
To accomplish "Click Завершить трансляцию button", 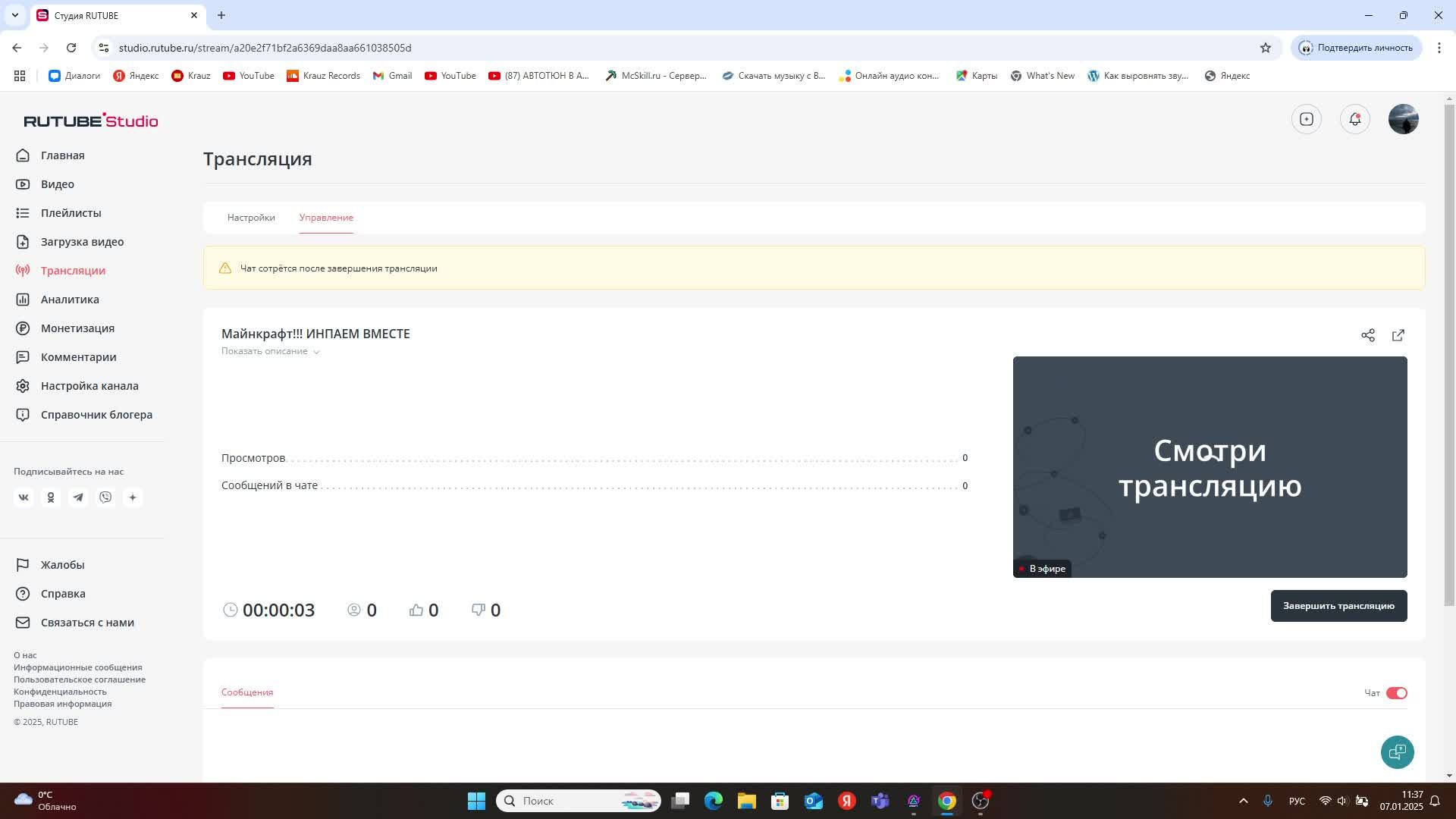I will (1339, 605).
